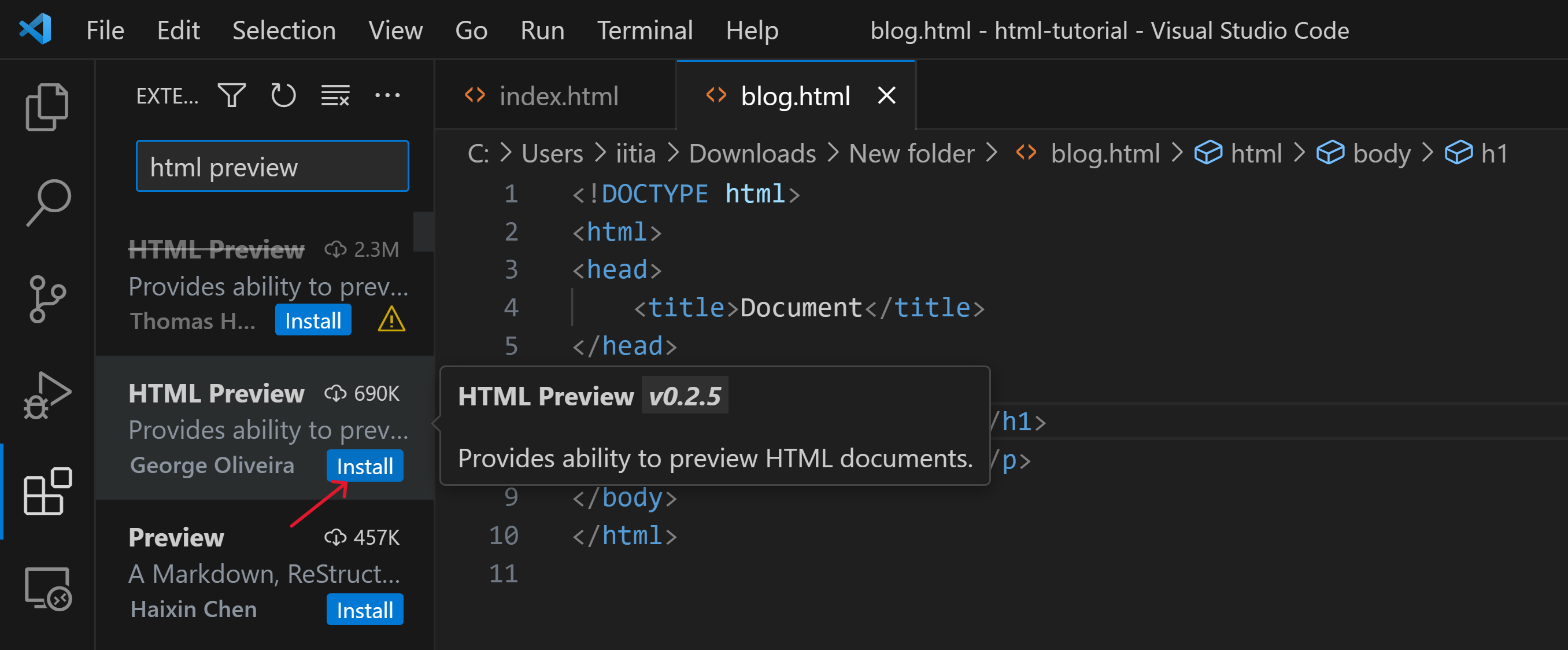Click the html symbol icon in breadcrumbs
Image resolution: width=1568 pixels, height=650 pixels.
tap(1208, 153)
